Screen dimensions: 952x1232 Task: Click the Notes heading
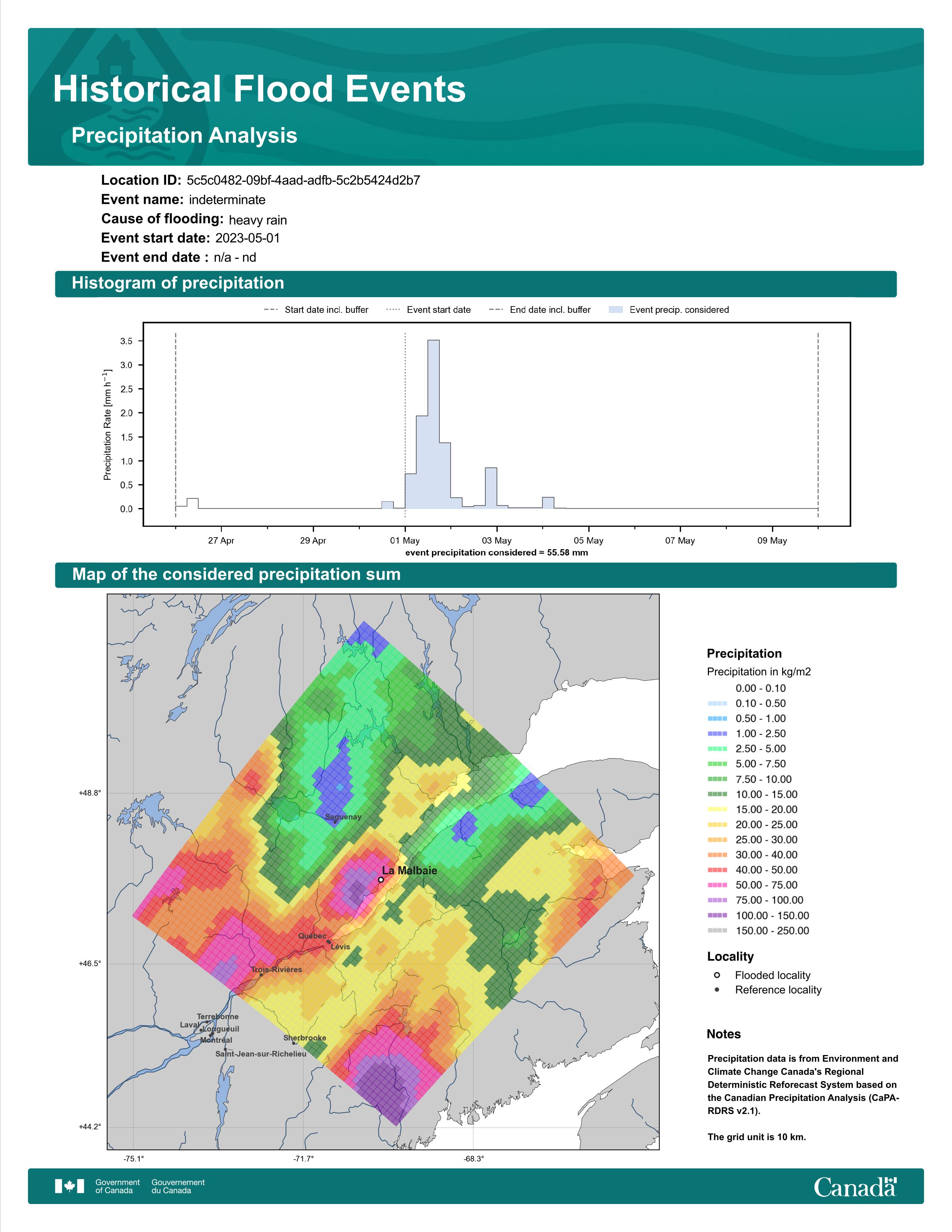pyautogui.click(x=724, y=1034)
